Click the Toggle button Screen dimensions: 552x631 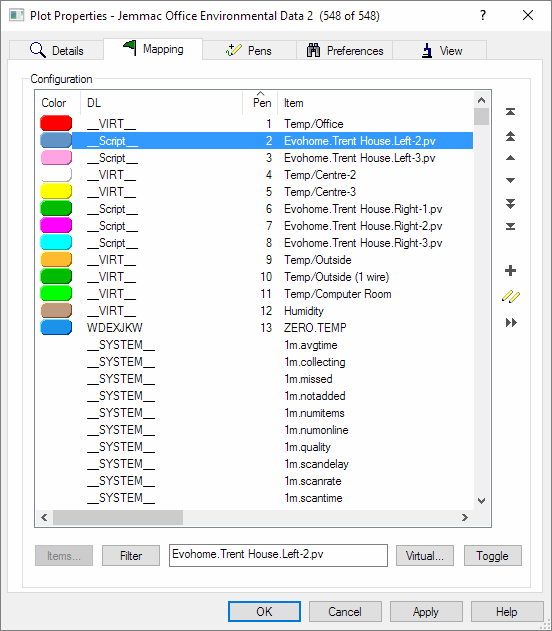(x=492, y=556)
